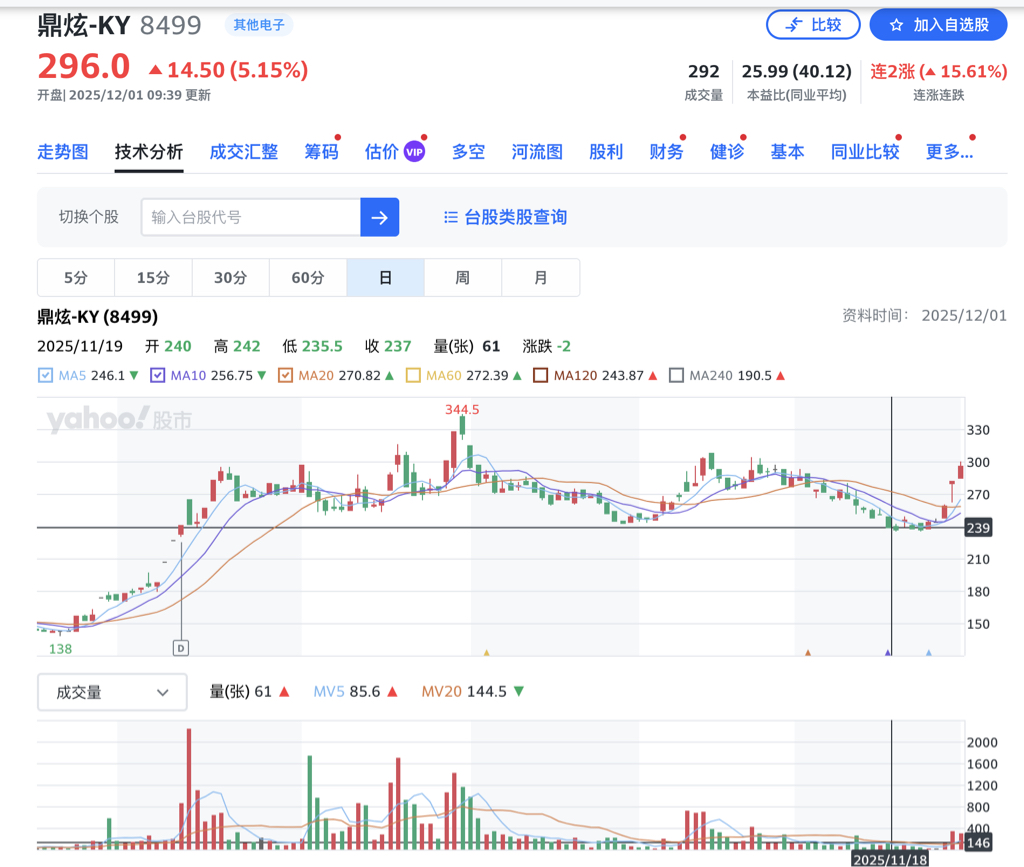Click the yellow triangle event marker below chart

click(x=487, y=653)
